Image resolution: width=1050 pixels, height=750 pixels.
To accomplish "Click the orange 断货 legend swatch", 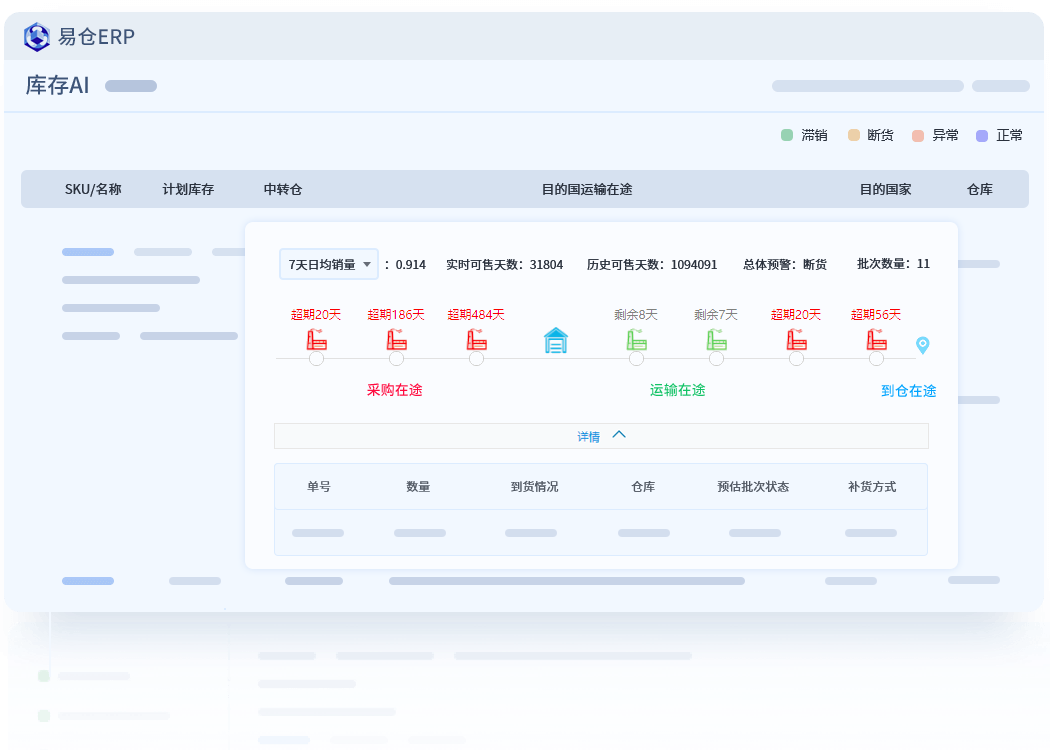I will tap(854, 135).
